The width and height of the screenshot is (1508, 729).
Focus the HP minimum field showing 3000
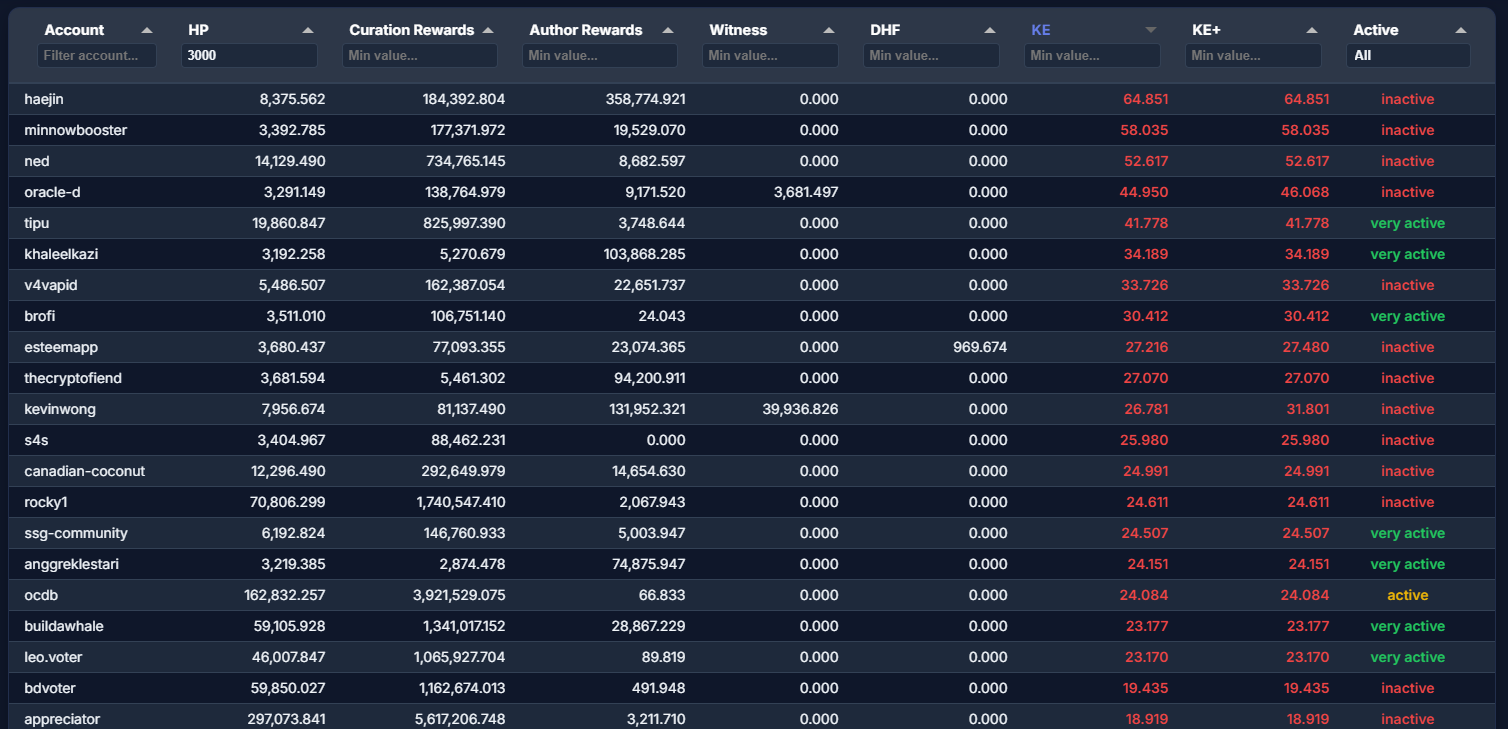pyautogui.click(x=249, y=56)
